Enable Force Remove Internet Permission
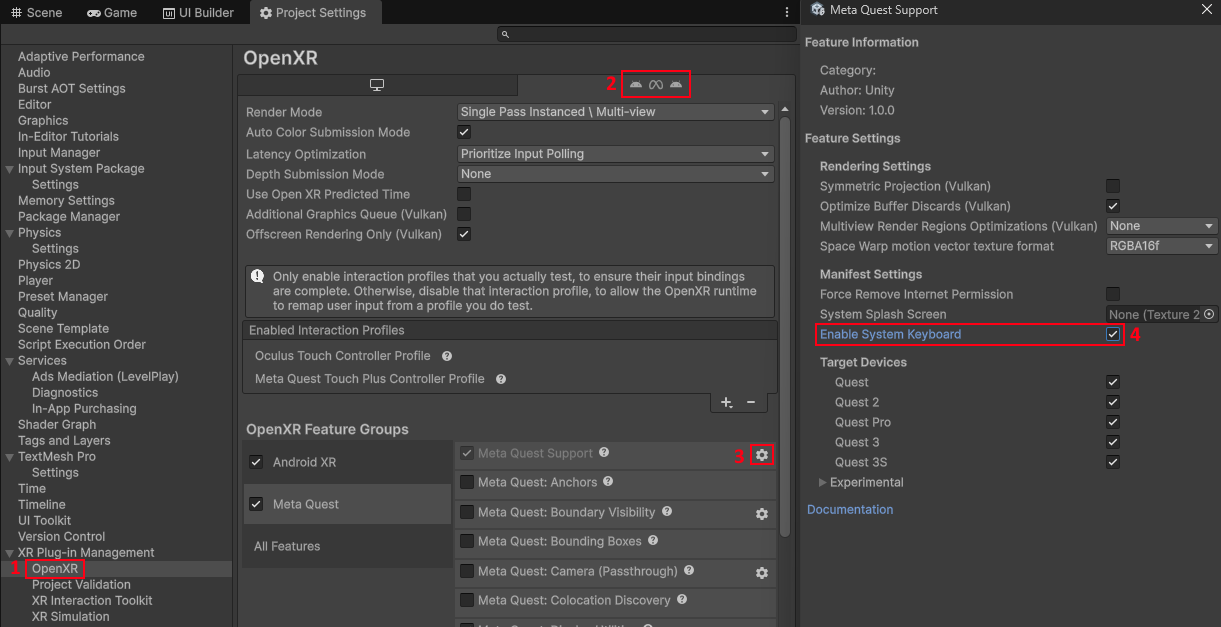This screenshot has height=627, width=1221. pyautogui.click(x=1113, y=294)
